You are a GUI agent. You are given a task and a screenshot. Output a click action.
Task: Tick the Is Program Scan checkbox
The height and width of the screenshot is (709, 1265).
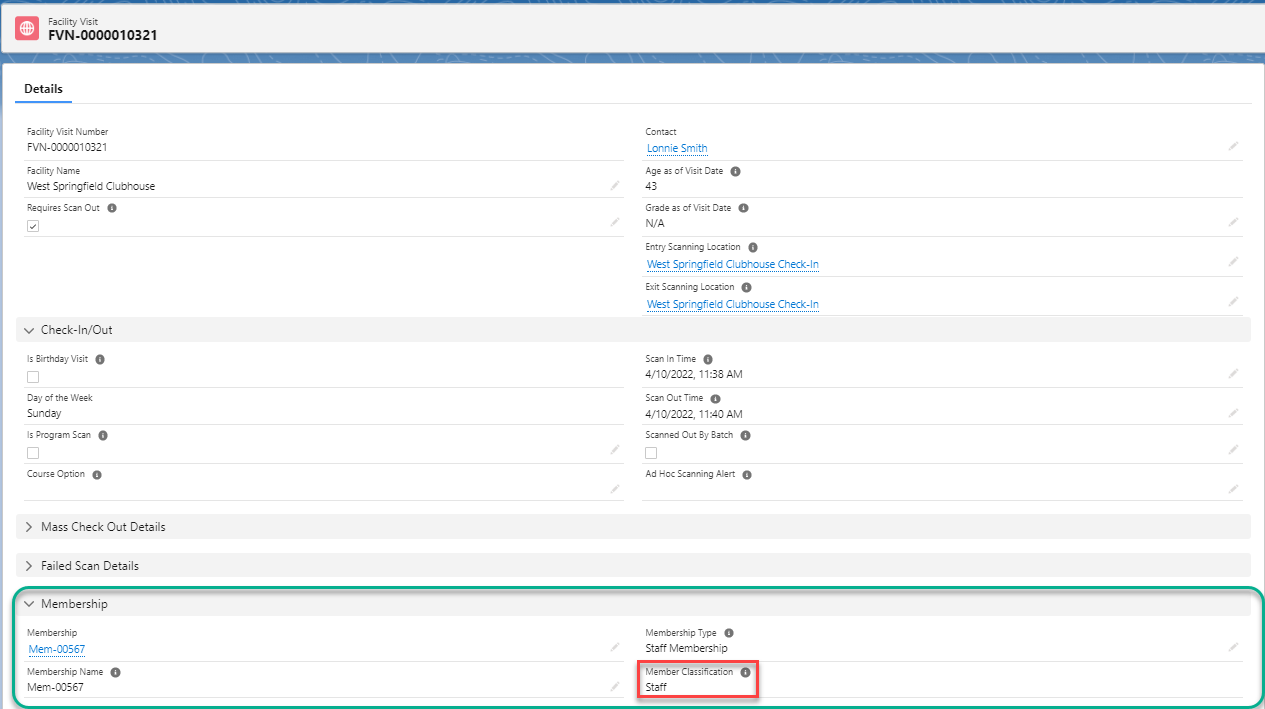[33, 453]
